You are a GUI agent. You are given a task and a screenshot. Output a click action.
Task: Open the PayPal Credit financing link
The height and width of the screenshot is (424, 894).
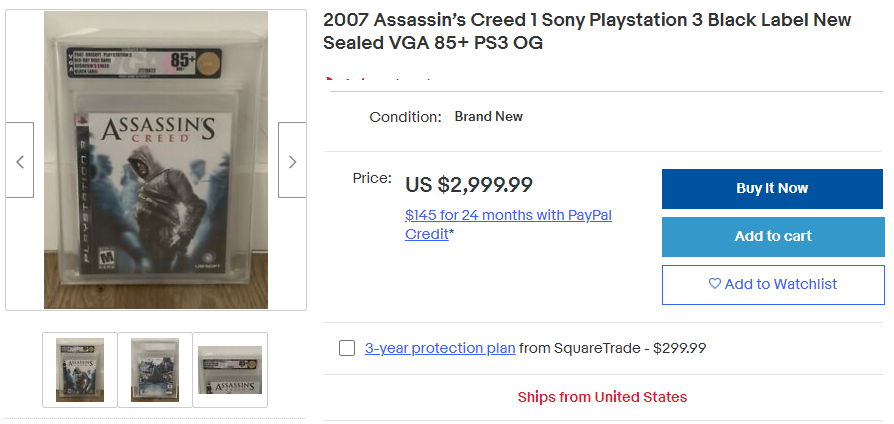(508, 224)
